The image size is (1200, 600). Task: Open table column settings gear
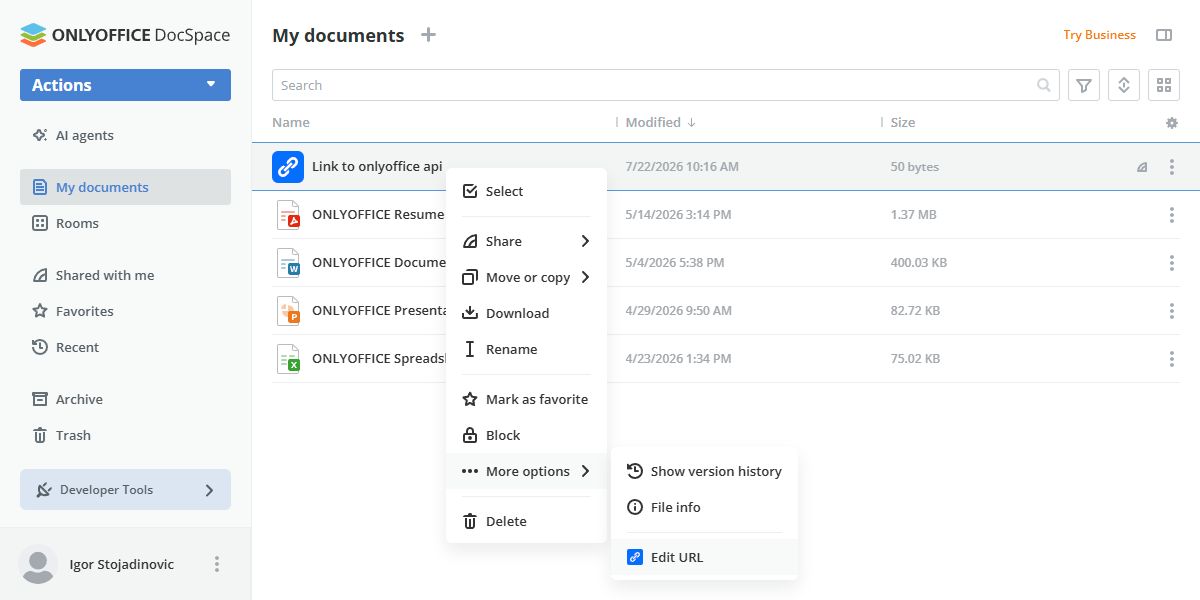pyautogui.click(x=1172, y=123)
